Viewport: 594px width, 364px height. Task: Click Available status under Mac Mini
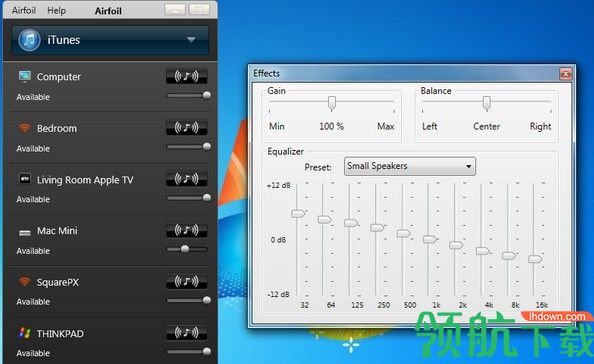tap(33, 251)
